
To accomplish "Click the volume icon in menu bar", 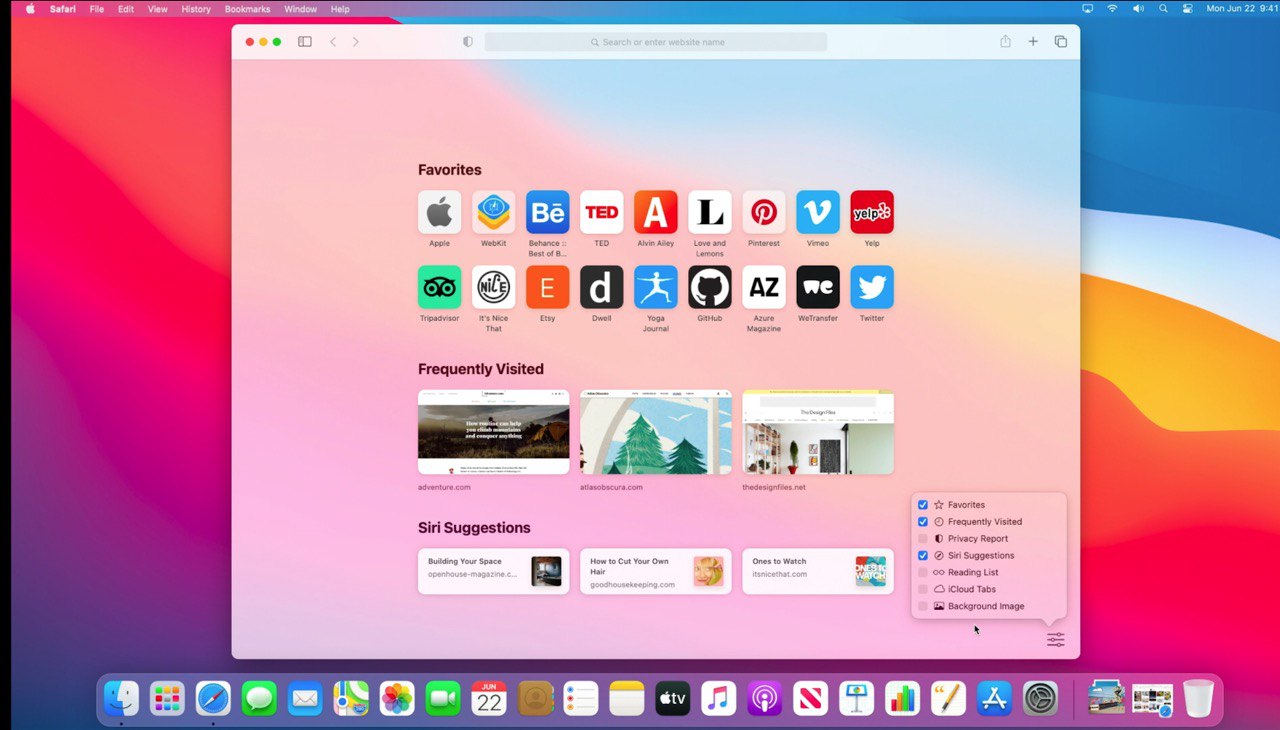I will pyautogui.click(x=1138, y=9).
